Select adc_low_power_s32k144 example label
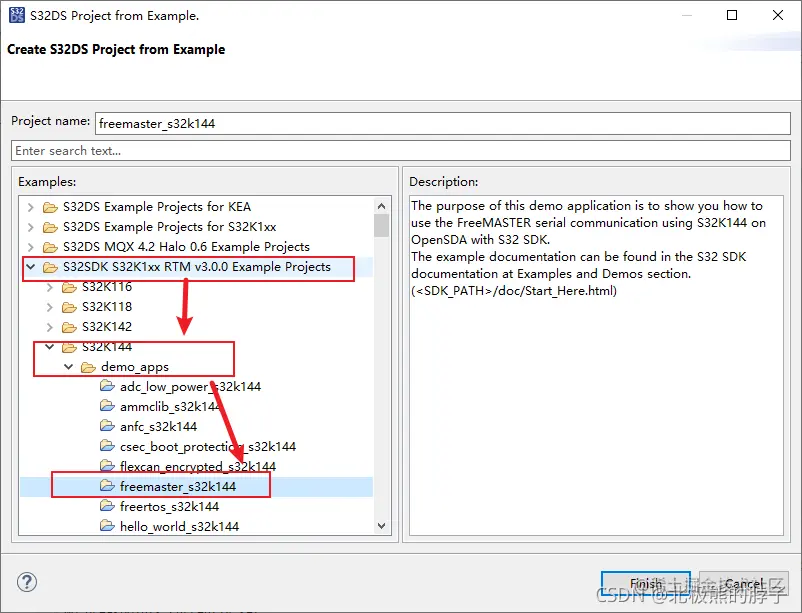This screenshot has height=613, width=802. pos(190,386)
